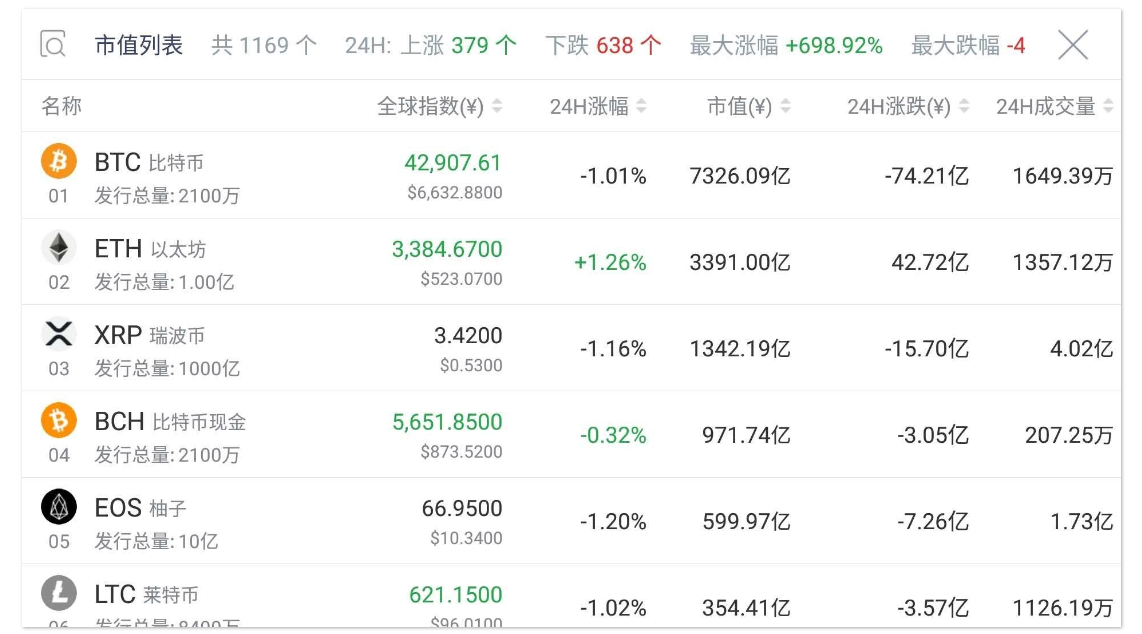Click EOS dollar price $10.3400
The width and height of the screenshot is (1142, 634).
[466, 538]
